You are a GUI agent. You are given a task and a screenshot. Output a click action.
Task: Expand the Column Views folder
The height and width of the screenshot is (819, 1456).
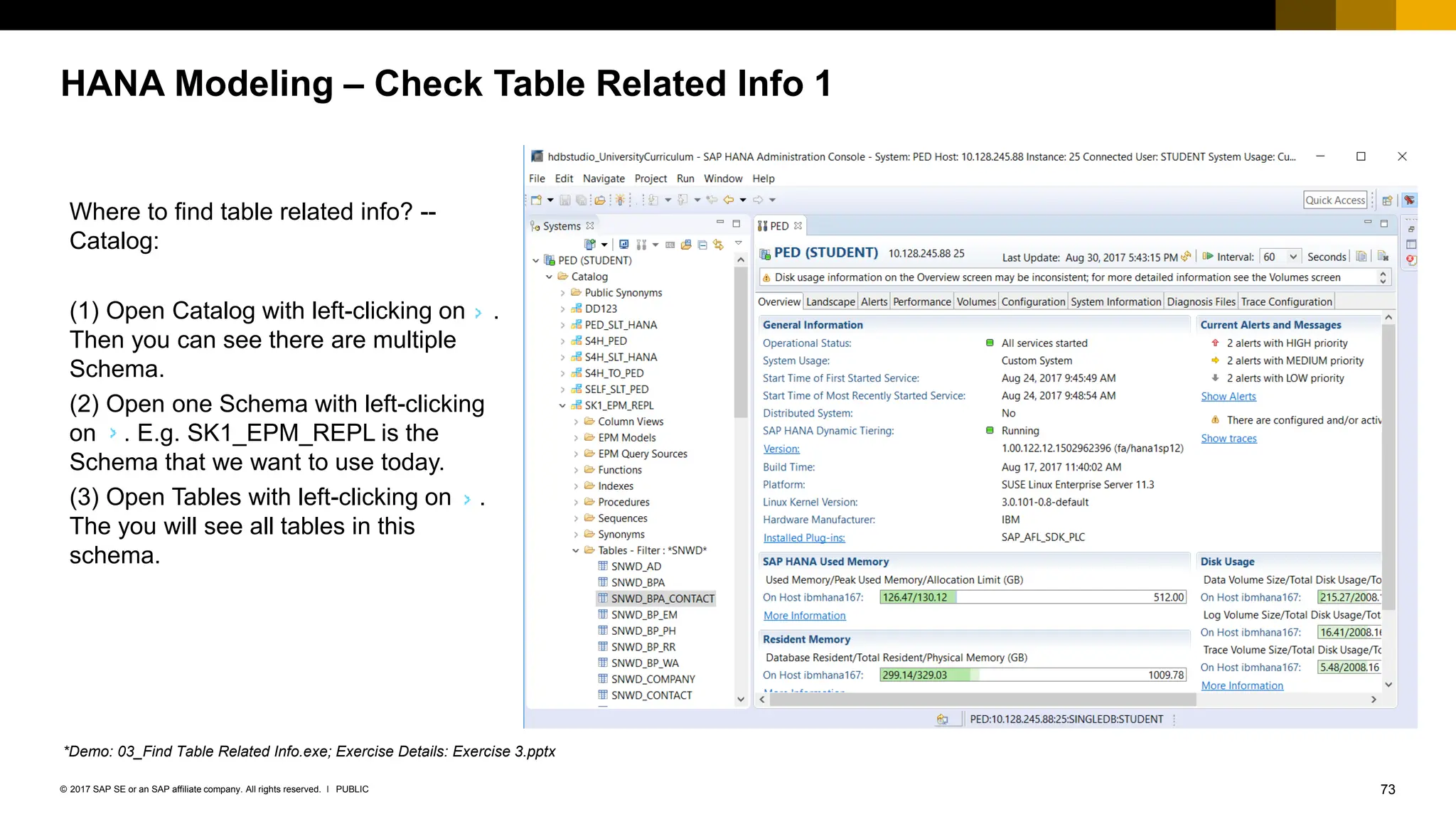pos(576,422)
